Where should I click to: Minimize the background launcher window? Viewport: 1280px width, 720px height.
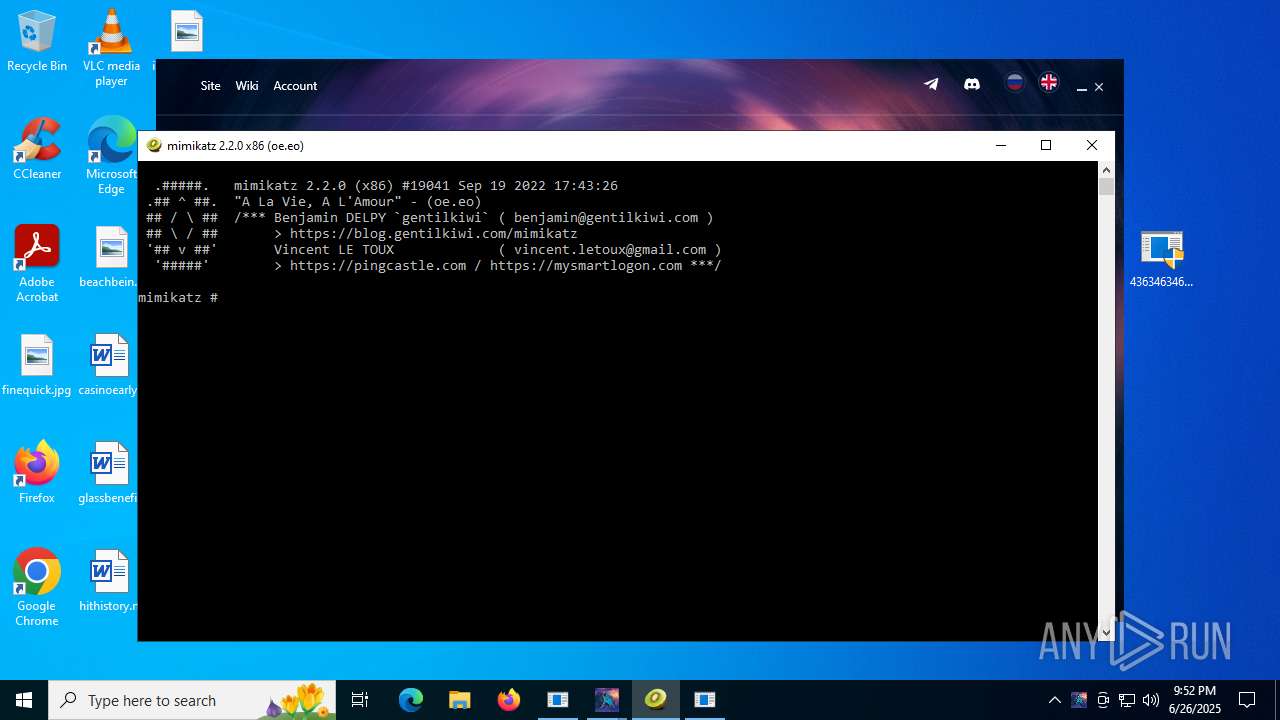(x=1081, y=88)
